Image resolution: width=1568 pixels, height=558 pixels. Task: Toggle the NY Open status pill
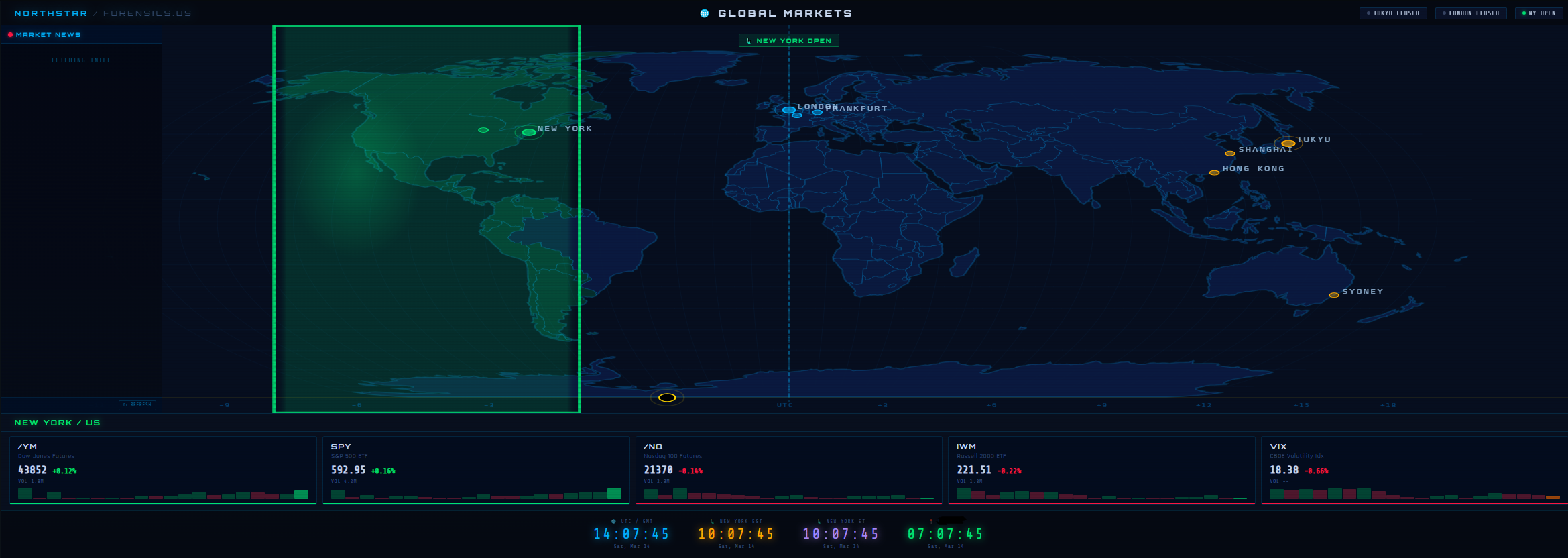tap(1539, 13)
